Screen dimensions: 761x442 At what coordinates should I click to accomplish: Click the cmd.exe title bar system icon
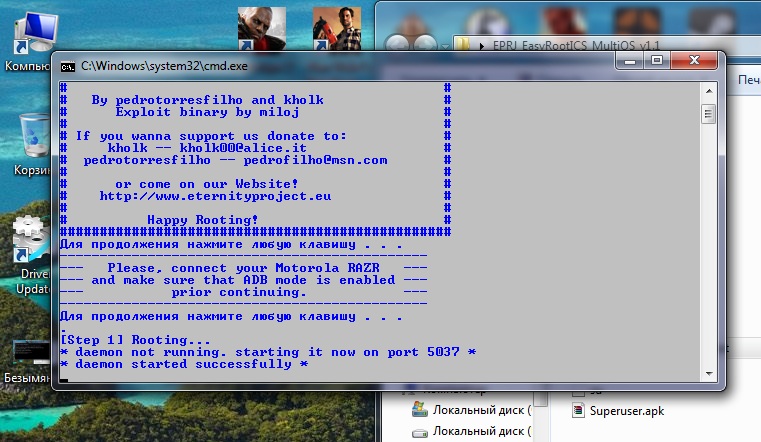click(x=67, y=66)
